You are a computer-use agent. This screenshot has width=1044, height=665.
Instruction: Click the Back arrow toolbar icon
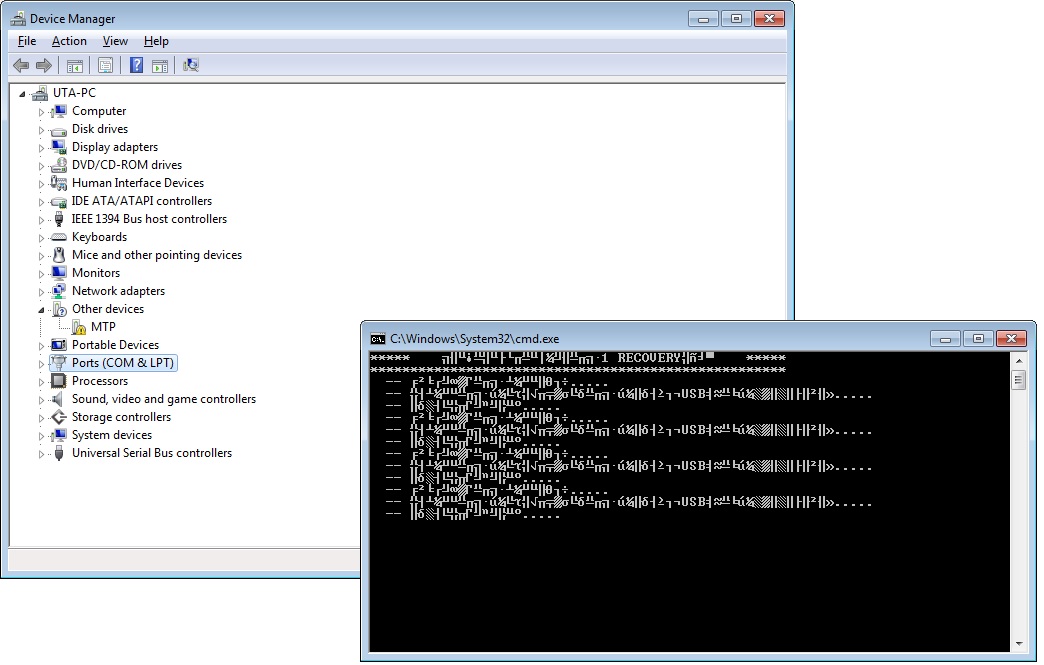point(21,65)
